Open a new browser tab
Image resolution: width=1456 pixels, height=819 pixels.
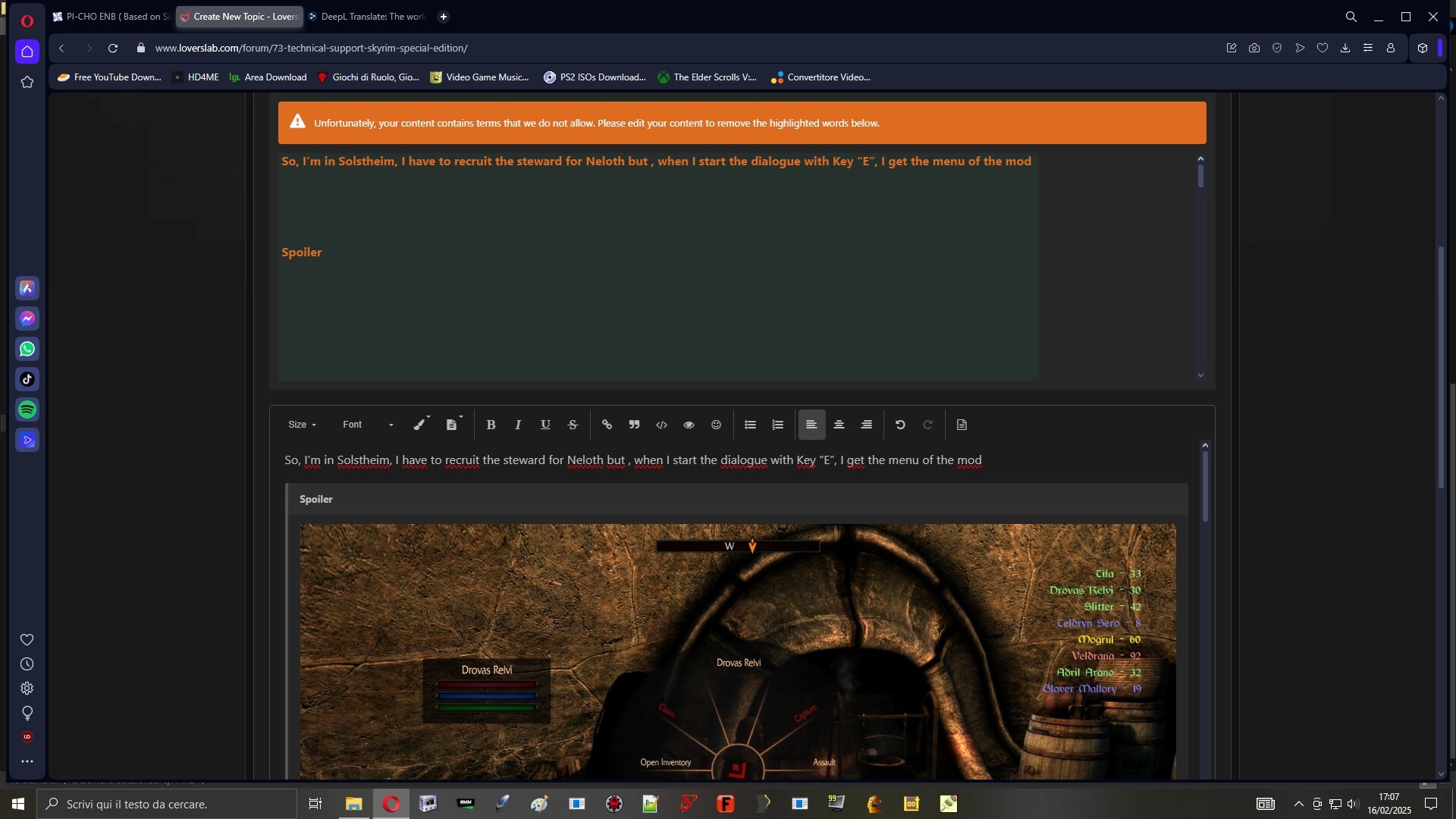pyautogui.click(x=444, y=17)
